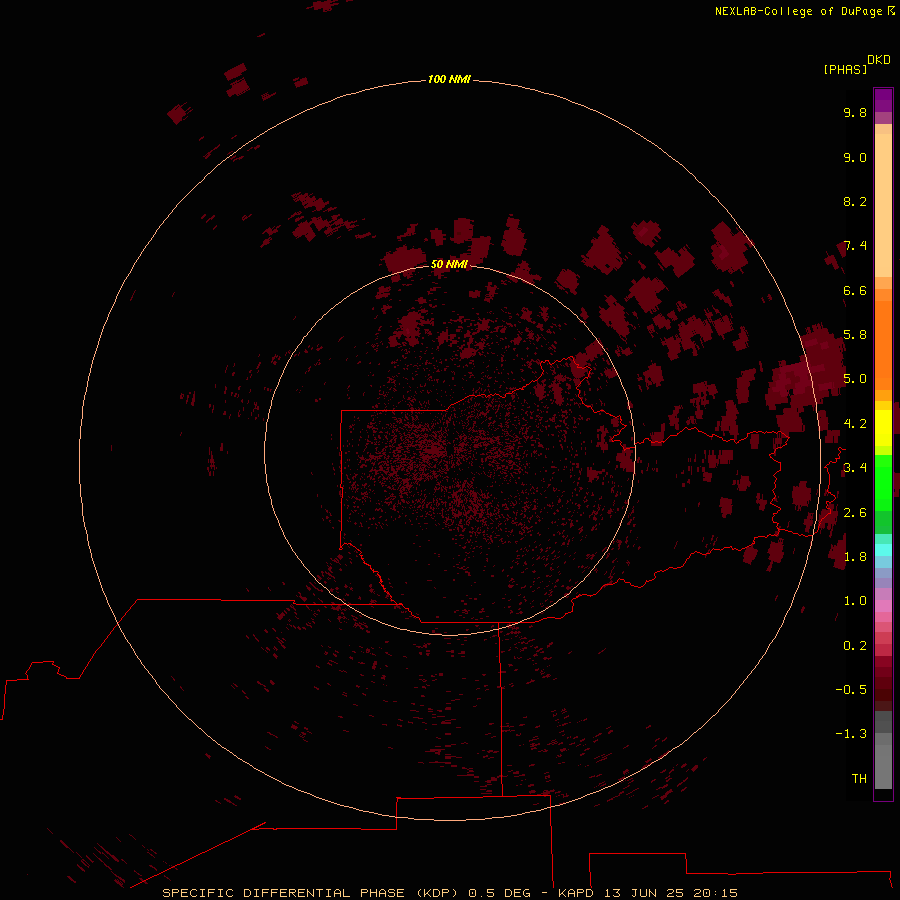The height and width of the screenshot is (900, 900).
Task: Click the NEXLAB-College of DuPage header text
Action: [x=804, y=11]
